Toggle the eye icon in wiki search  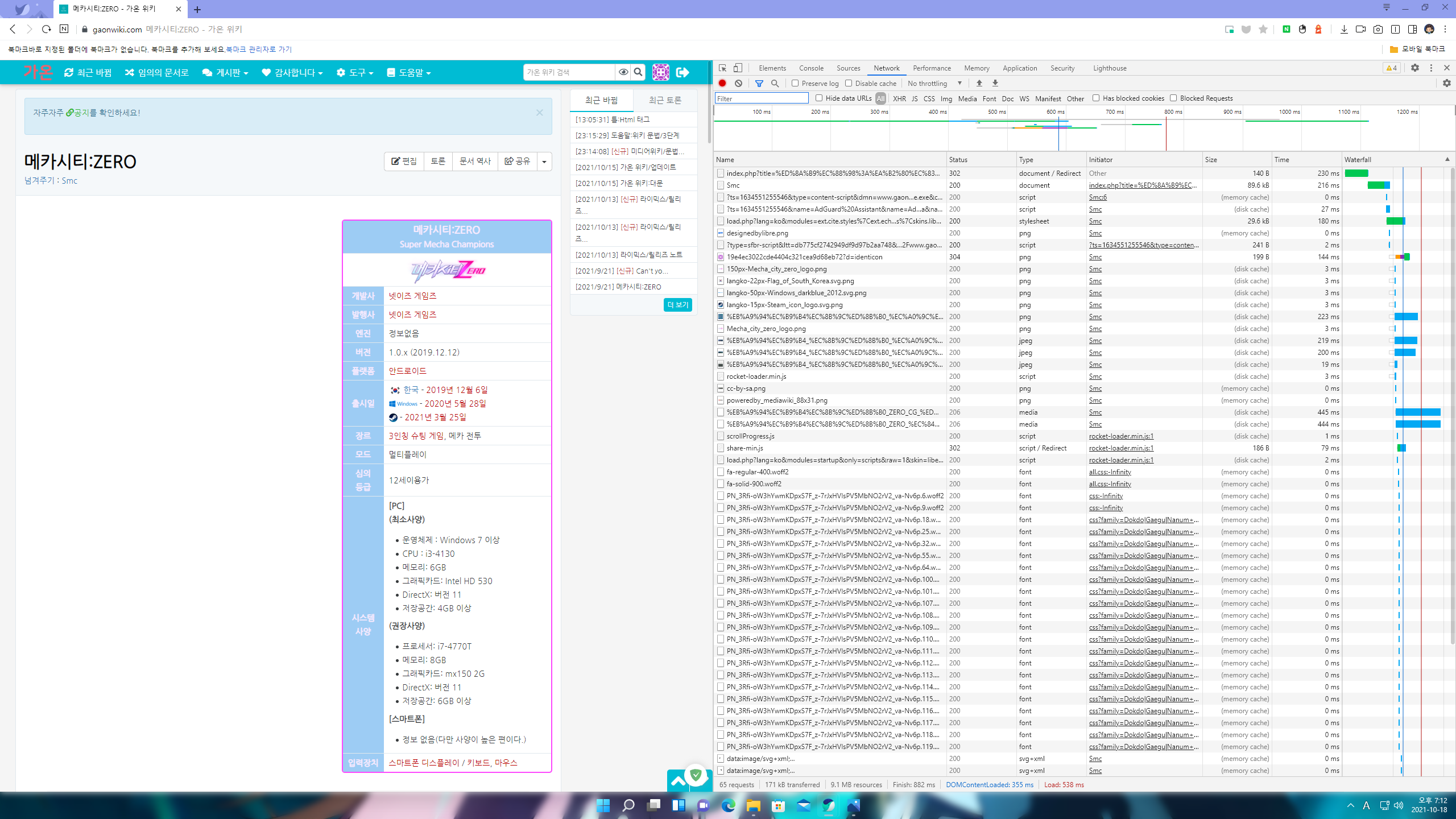(623, 72)
